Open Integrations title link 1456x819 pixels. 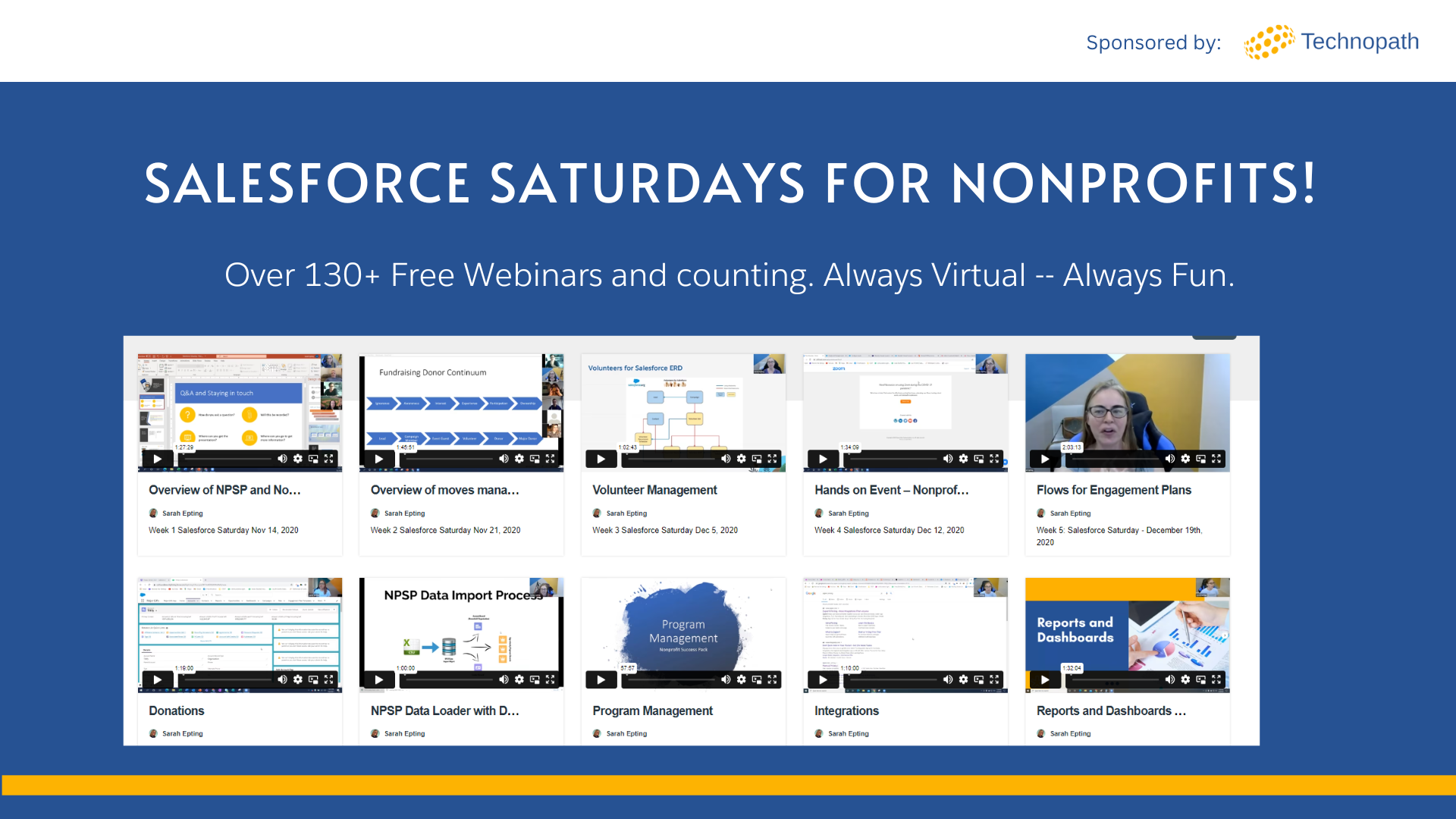click(x=846, y=711)
